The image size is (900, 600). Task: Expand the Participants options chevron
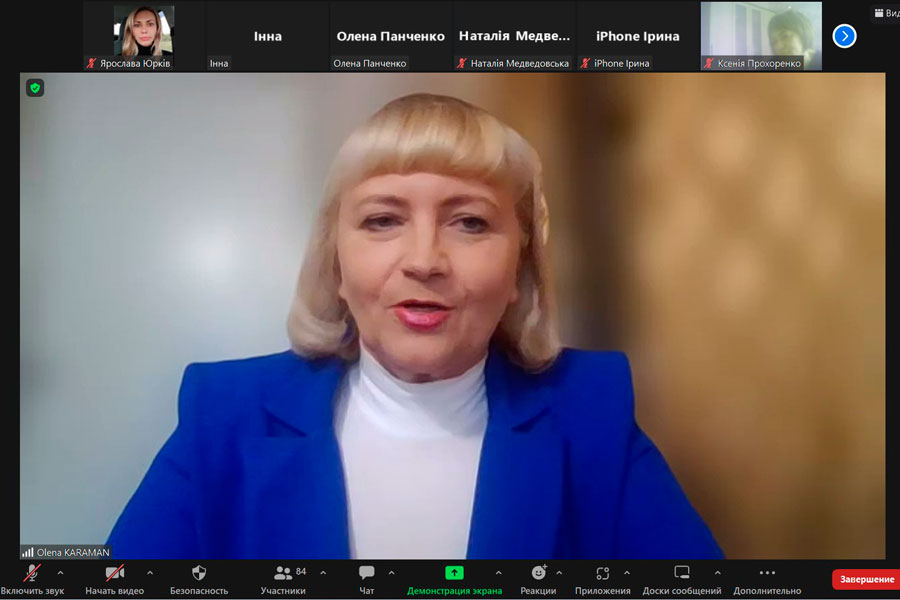click(323, 573)
